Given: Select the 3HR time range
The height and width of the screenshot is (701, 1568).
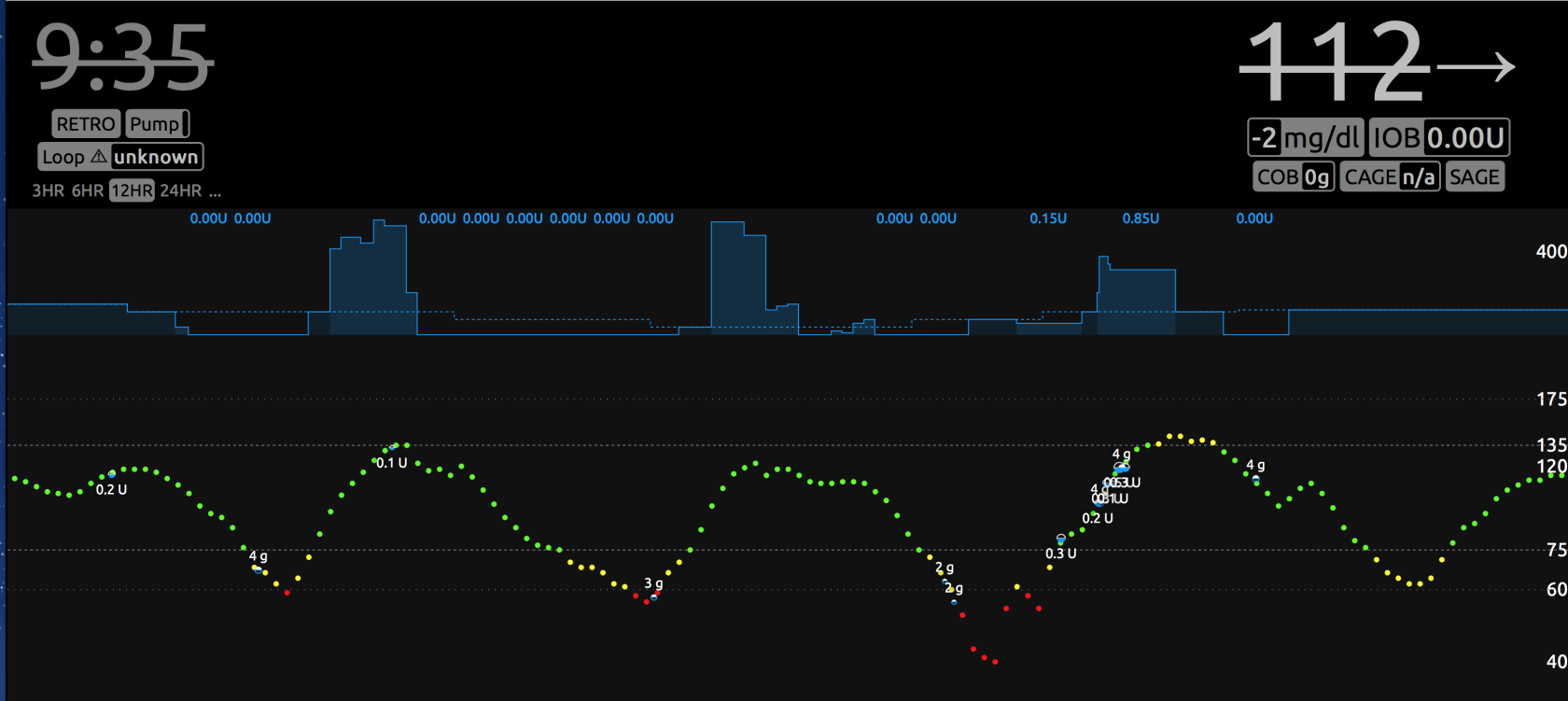Looking at the screenshot, I should [x=49, y=190].
